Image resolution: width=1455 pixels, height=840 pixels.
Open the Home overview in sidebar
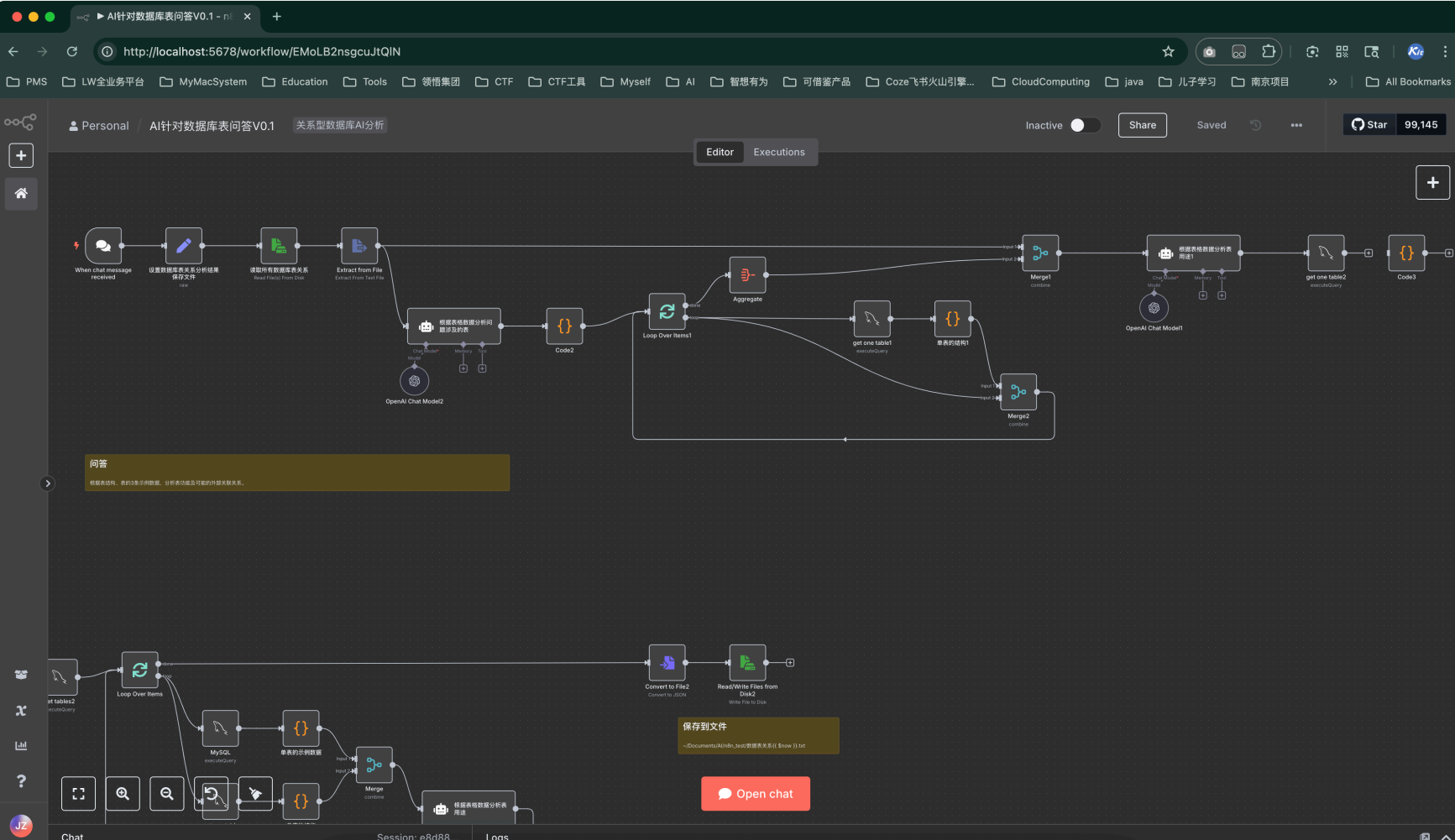[x=21, y=193]
